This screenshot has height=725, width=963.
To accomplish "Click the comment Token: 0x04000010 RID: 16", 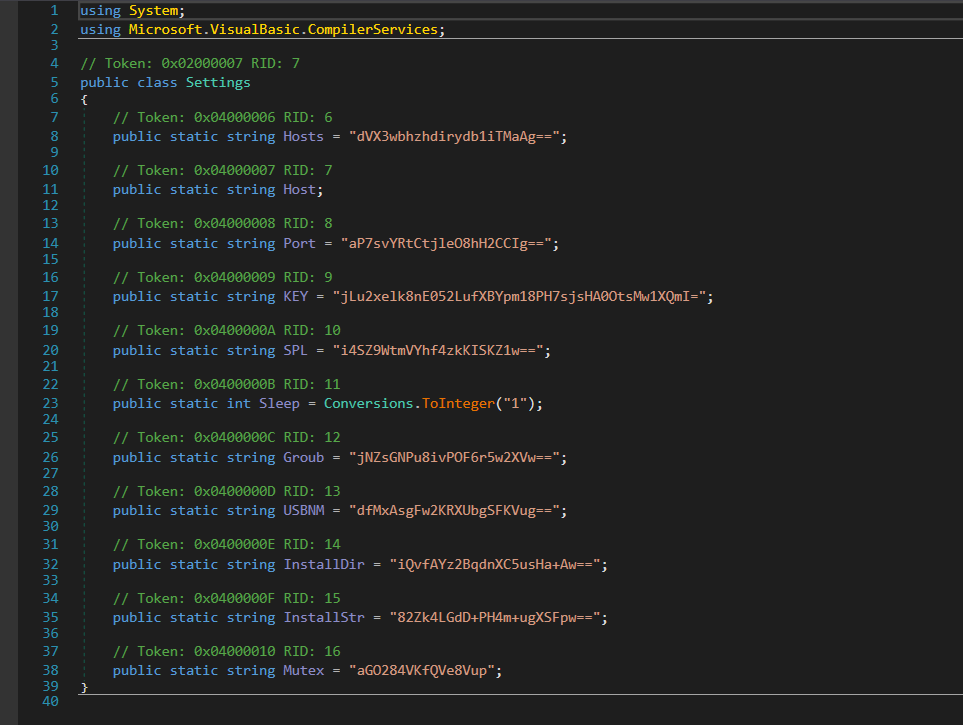I will click(227, 651).
